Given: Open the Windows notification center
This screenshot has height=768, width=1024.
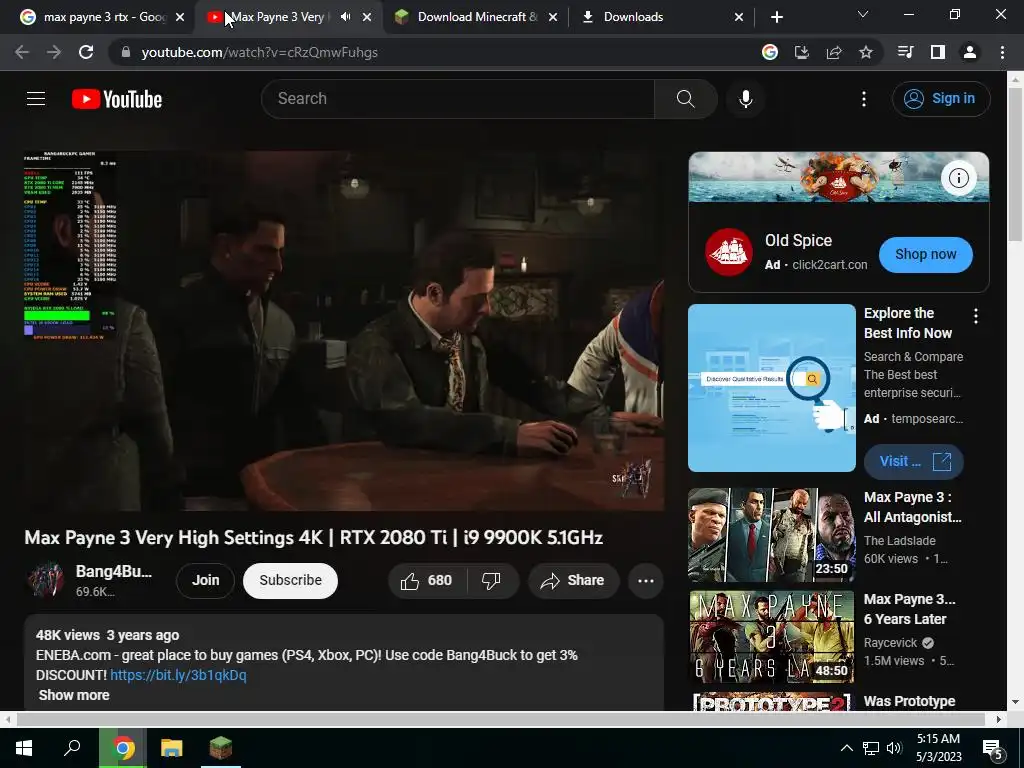Looking at the screenshot, I should [993, 748].
